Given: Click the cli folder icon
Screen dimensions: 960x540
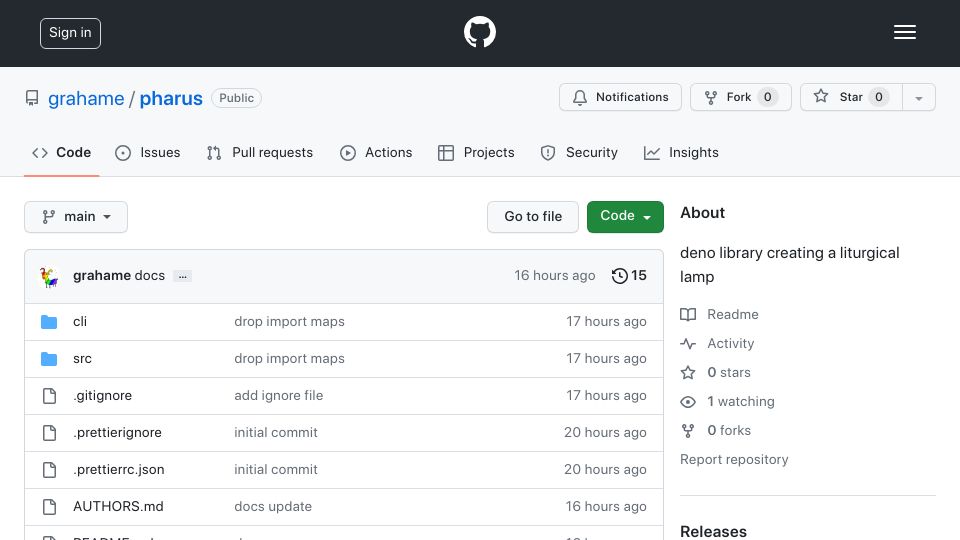Looking at the screenshot, I should click(x=49, y=322).
